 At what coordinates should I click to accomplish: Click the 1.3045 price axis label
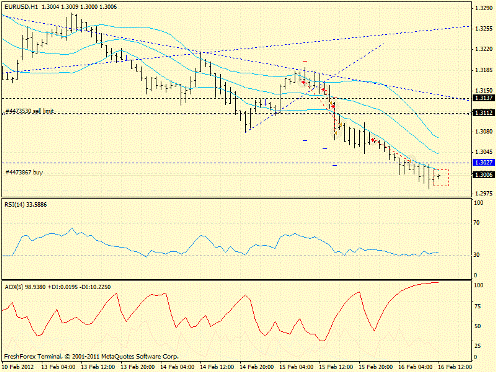[x=484, y=152]
